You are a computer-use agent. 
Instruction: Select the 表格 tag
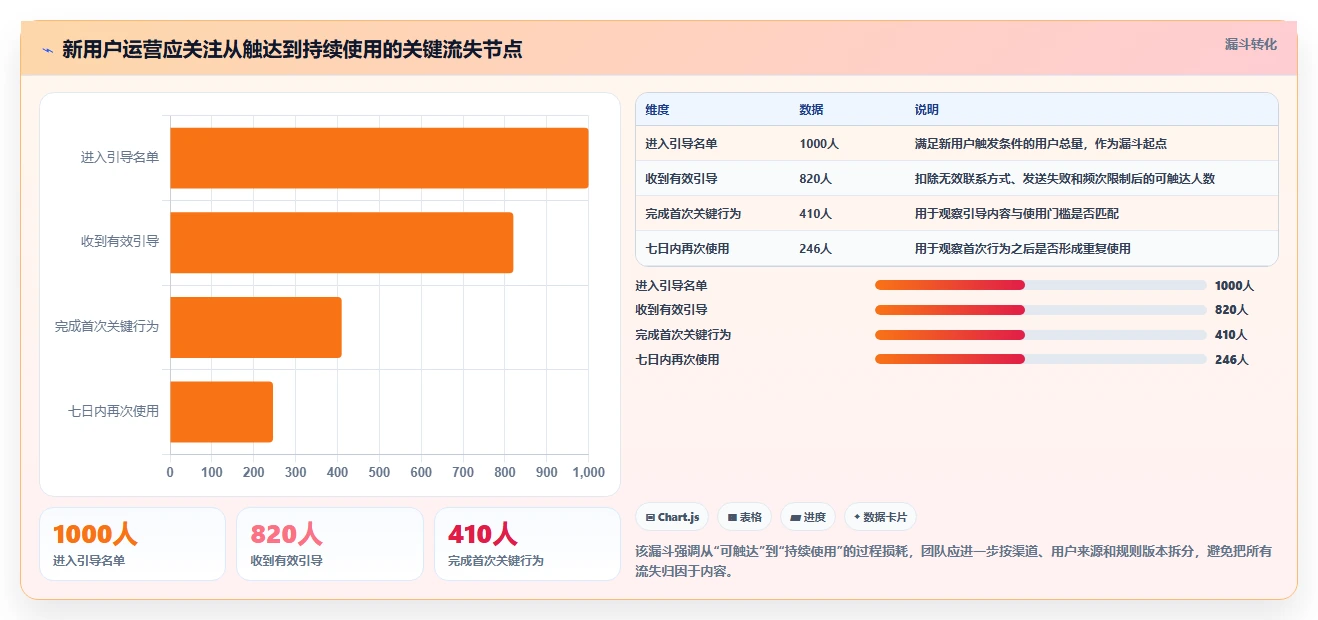745,517
